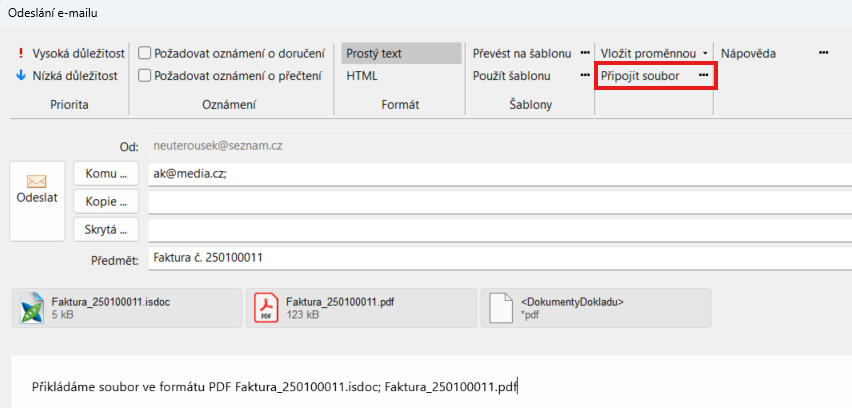The height and width of the screenshot is (408, 852).
Task: Click the Předmět subject field
Action: [x=498, y=258]
